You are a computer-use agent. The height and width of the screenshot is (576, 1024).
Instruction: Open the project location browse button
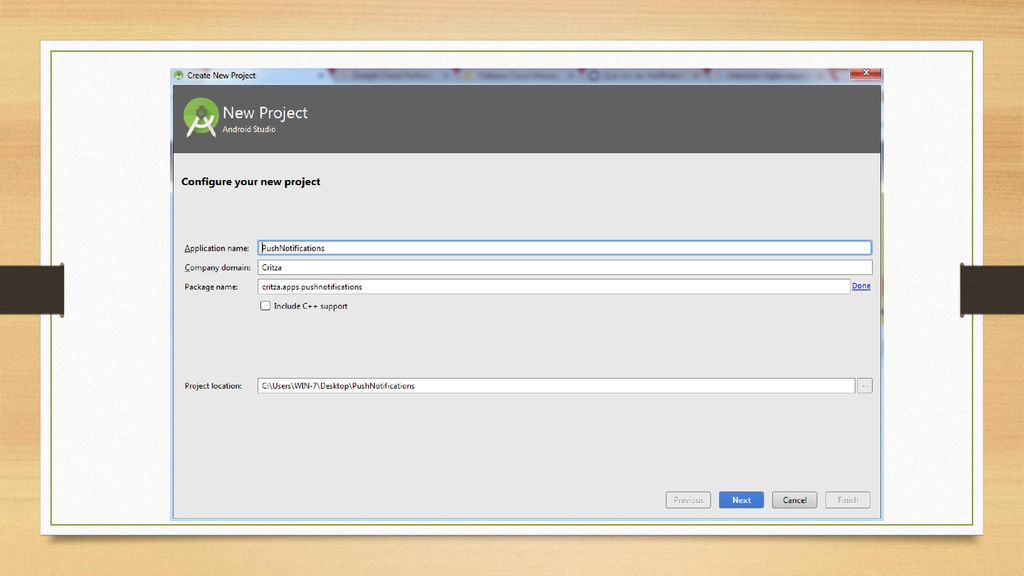tap(865, 386)
